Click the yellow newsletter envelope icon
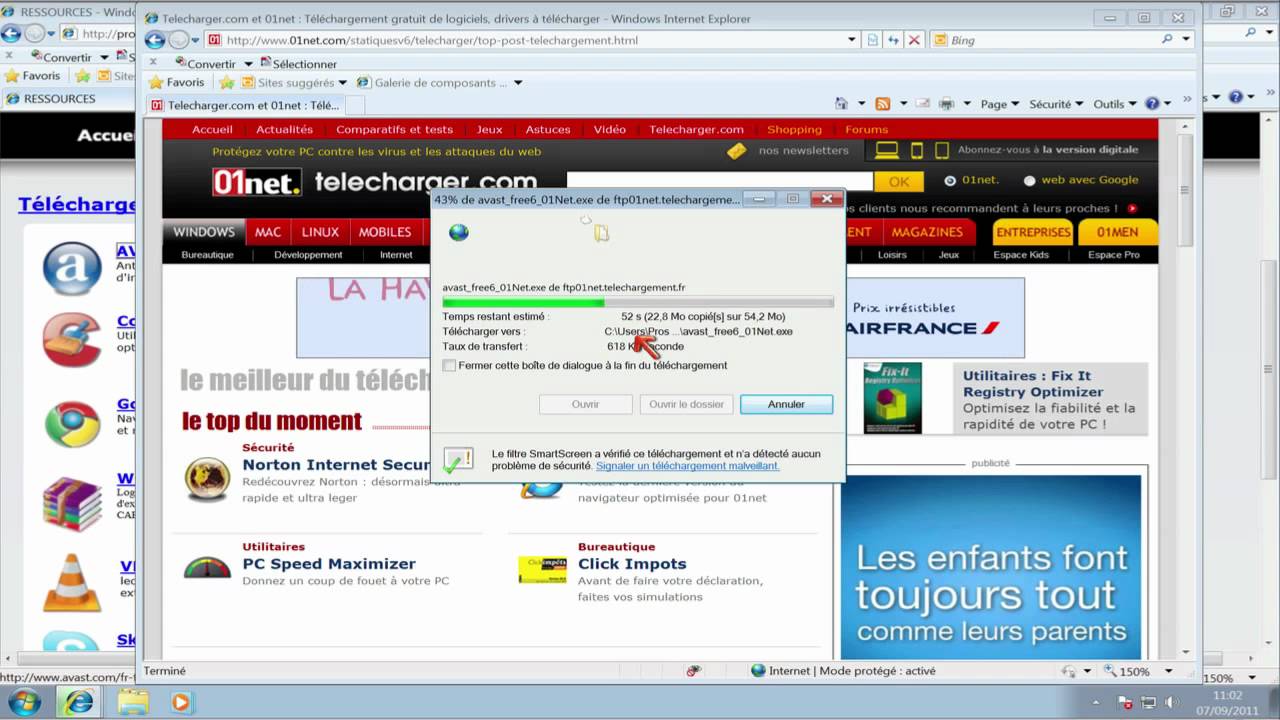 click(736, 151)
